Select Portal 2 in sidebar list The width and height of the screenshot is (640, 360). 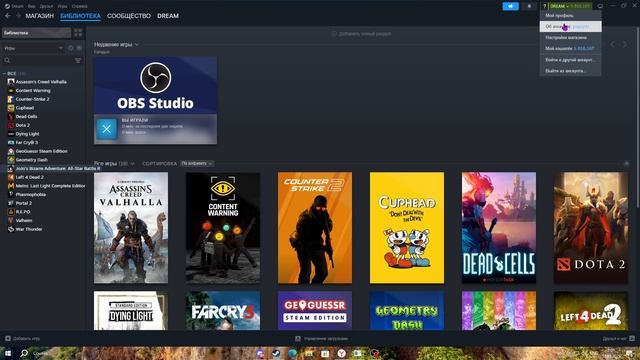coord(24,203)
